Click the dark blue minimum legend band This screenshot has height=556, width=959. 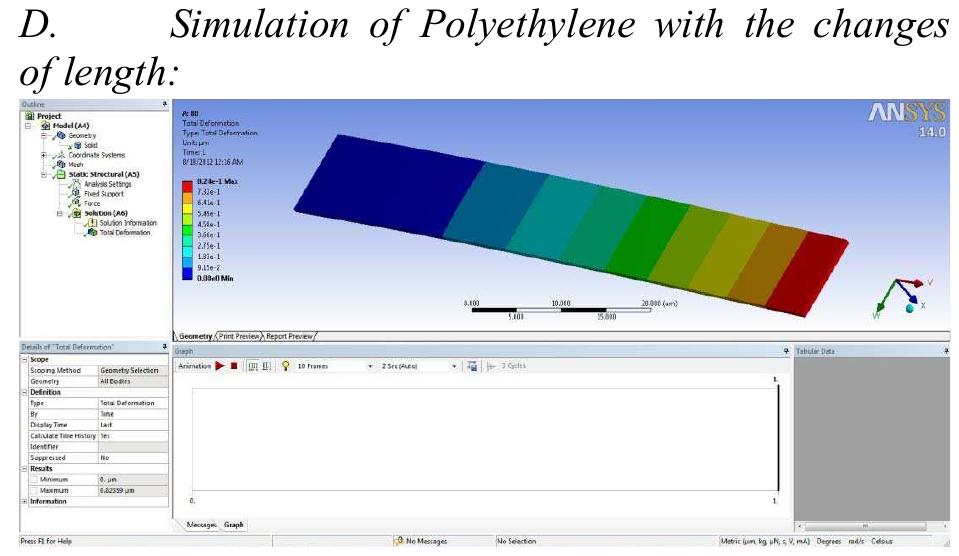point(187,273)
